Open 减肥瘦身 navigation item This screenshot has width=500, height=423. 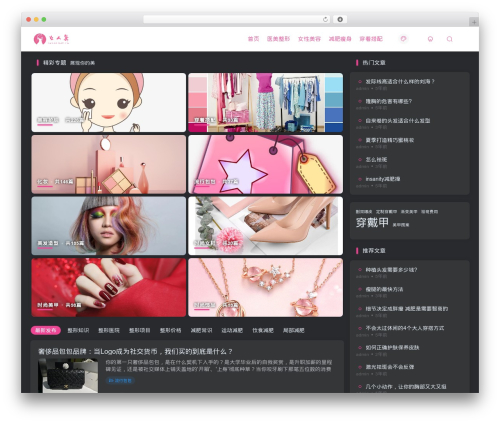coord(340,39)
